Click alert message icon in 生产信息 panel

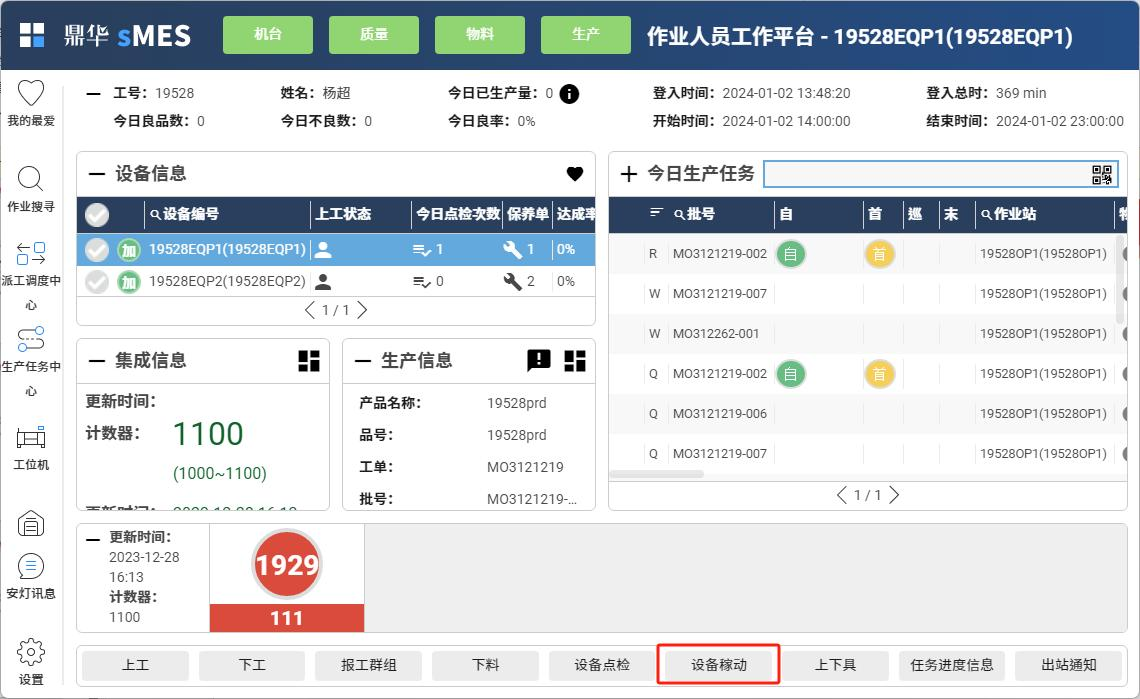pos(539,360)
